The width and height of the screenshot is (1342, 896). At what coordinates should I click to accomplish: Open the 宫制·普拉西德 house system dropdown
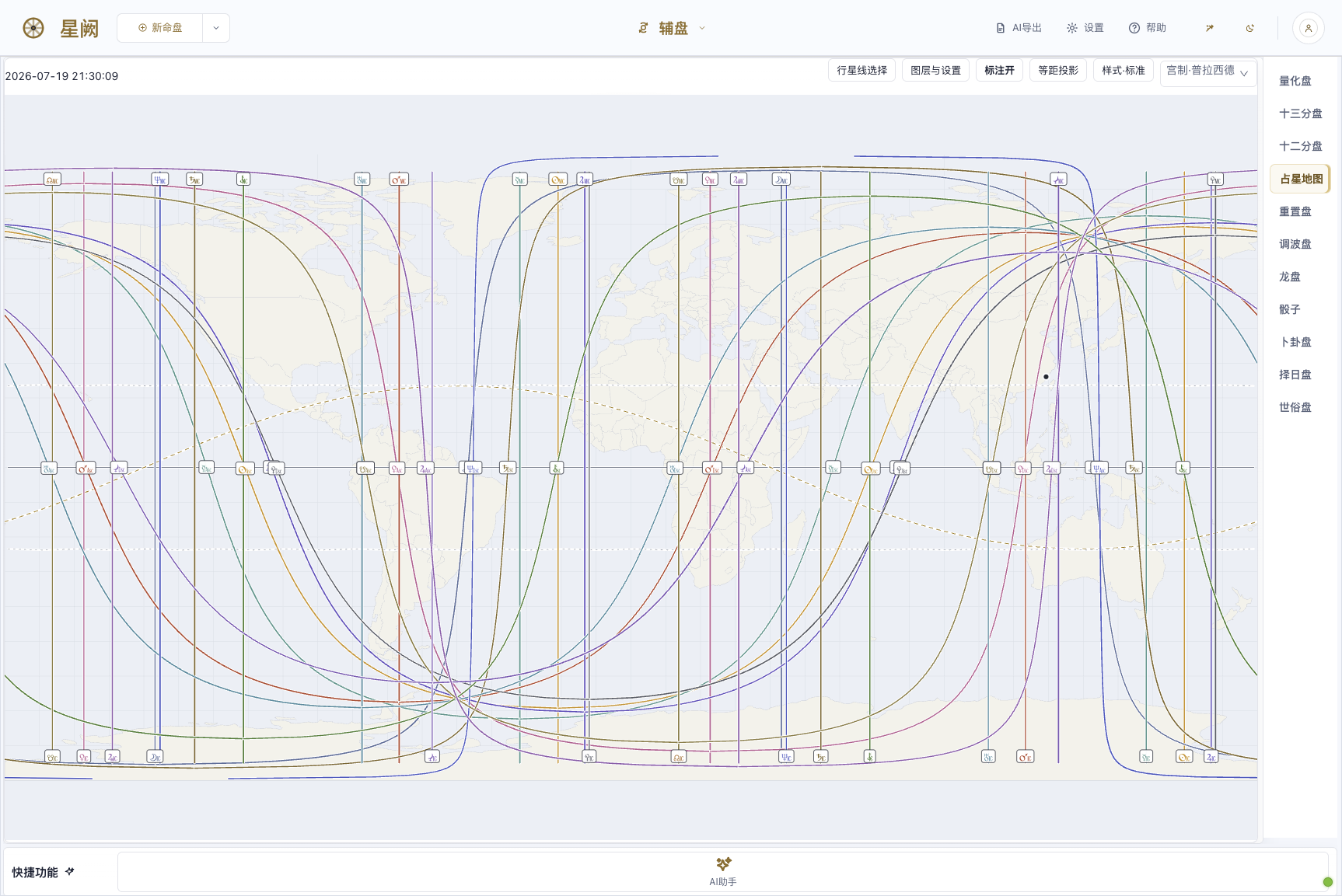1208,71
